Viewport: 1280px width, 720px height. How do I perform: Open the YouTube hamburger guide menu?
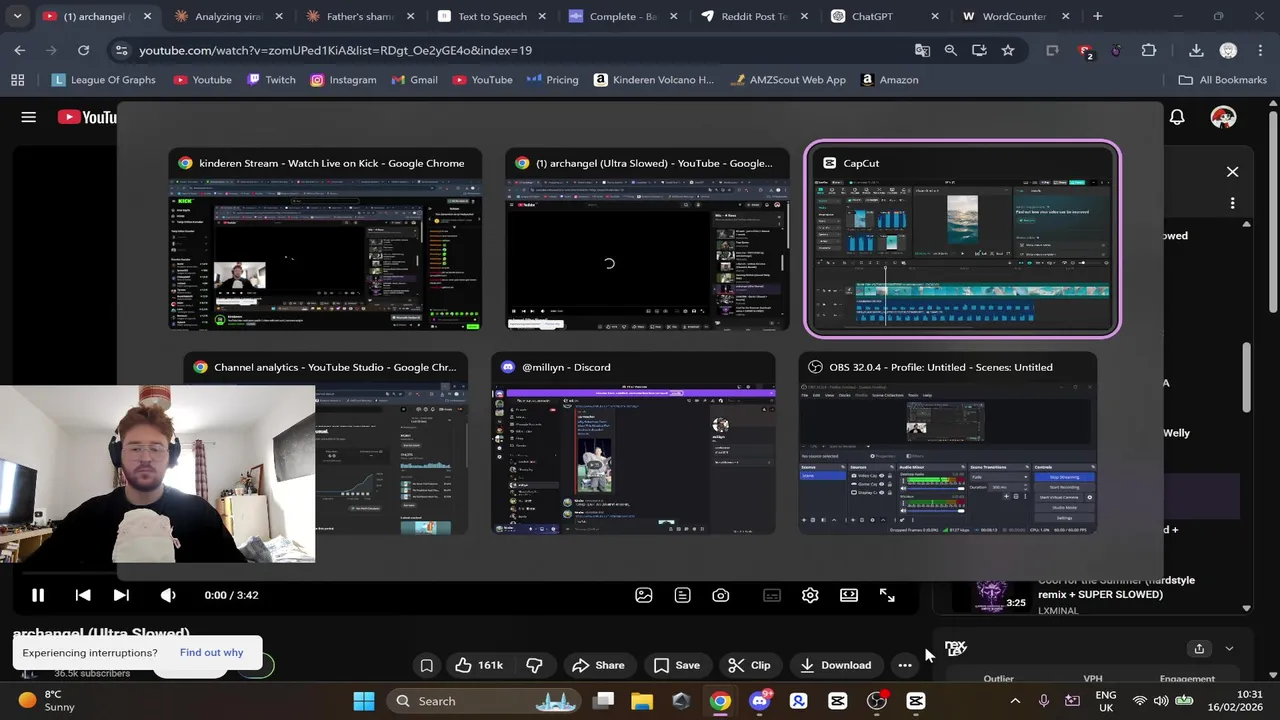coord(29,117)
